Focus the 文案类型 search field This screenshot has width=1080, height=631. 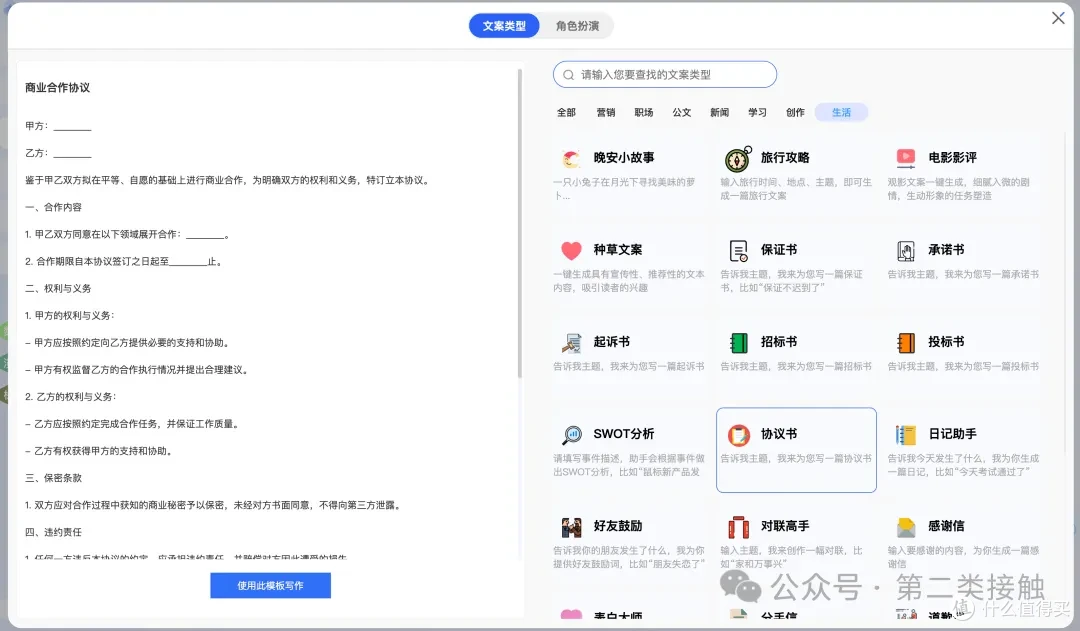[x=665, y=74]
